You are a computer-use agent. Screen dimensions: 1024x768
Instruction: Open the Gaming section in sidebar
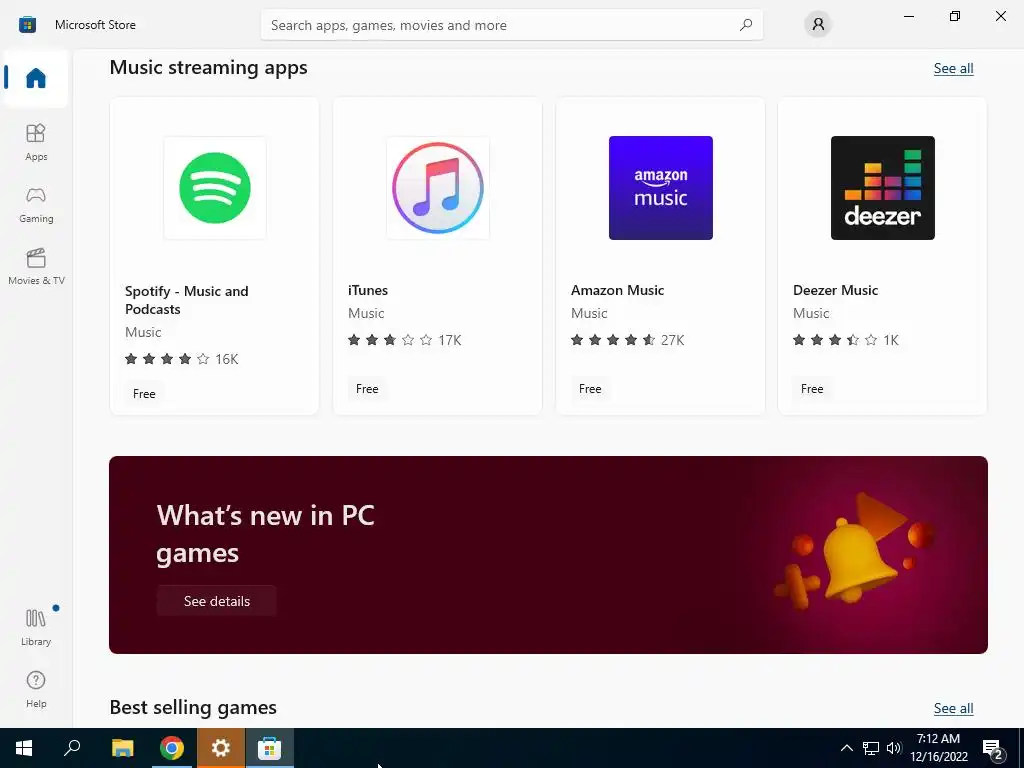(x=36, y=204)
